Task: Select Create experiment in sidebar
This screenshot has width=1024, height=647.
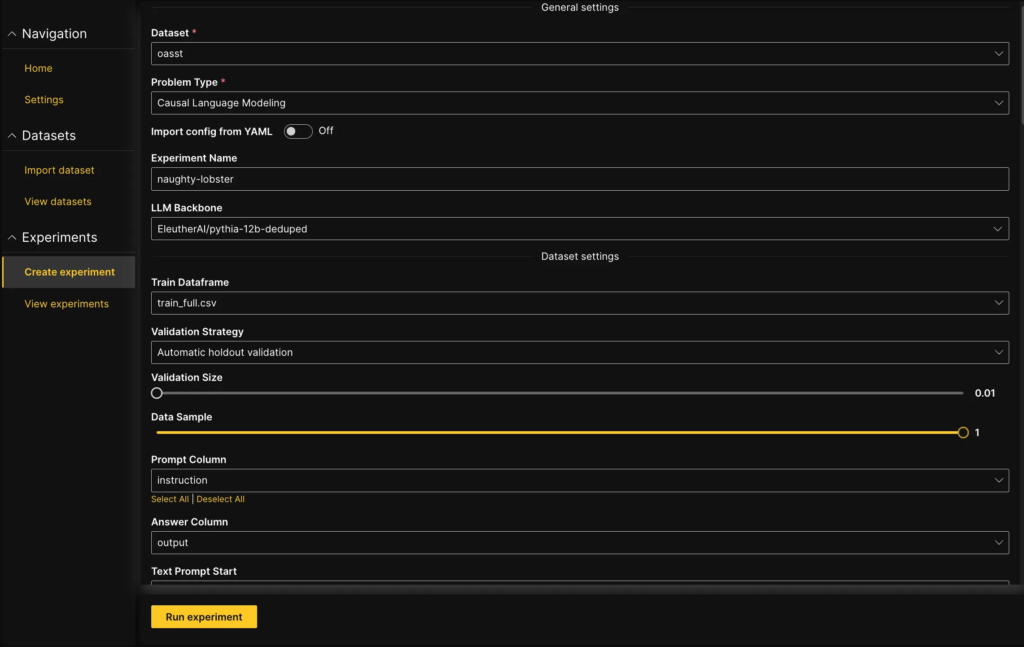Action: point(69,272)
